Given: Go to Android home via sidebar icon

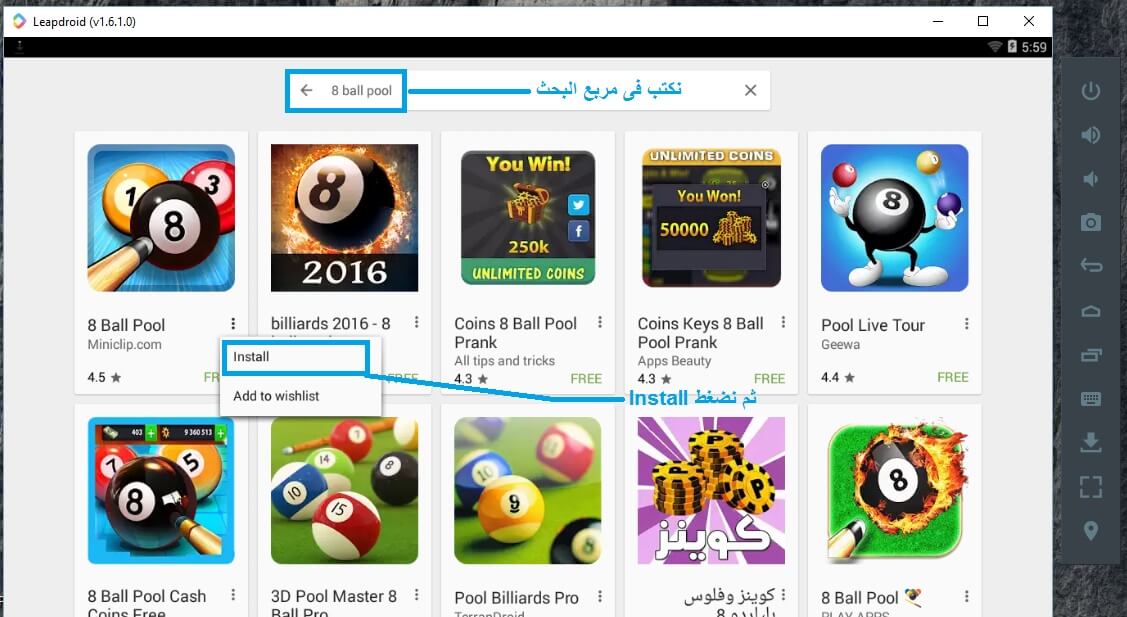Looking at the screenshot, I should [x=1090, y=311].
